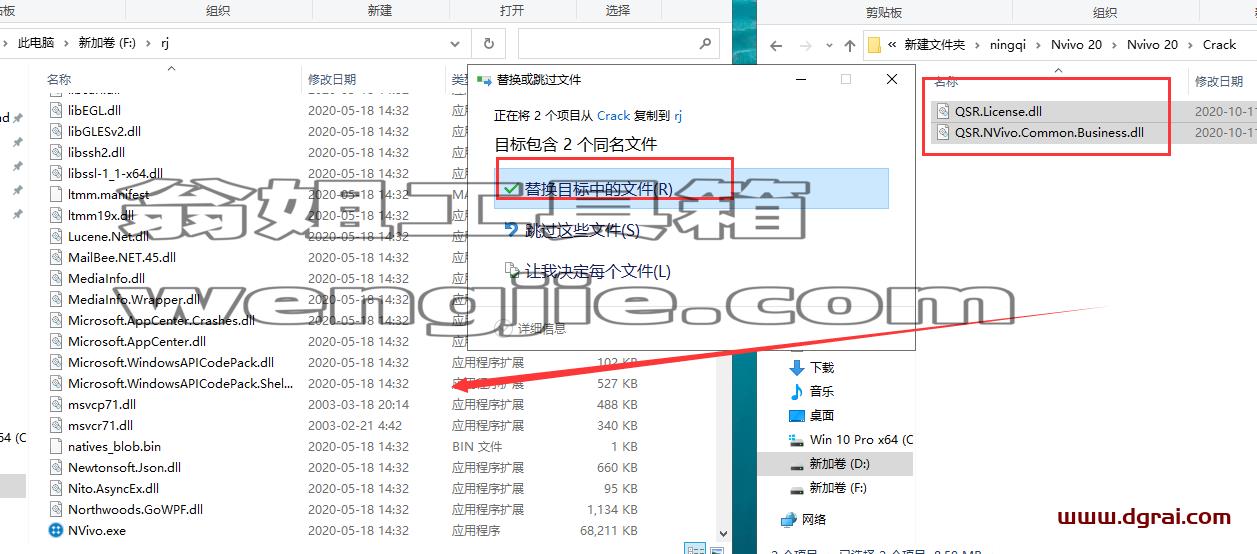
Task: Open recent locations dropdown in Crack window
Action: 830,45
